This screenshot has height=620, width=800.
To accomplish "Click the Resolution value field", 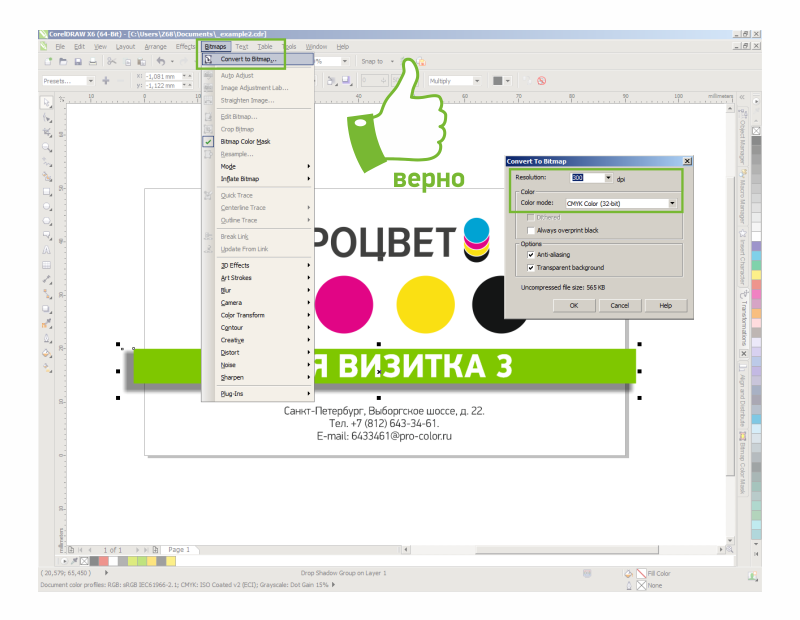I will [x=587, y=178].
